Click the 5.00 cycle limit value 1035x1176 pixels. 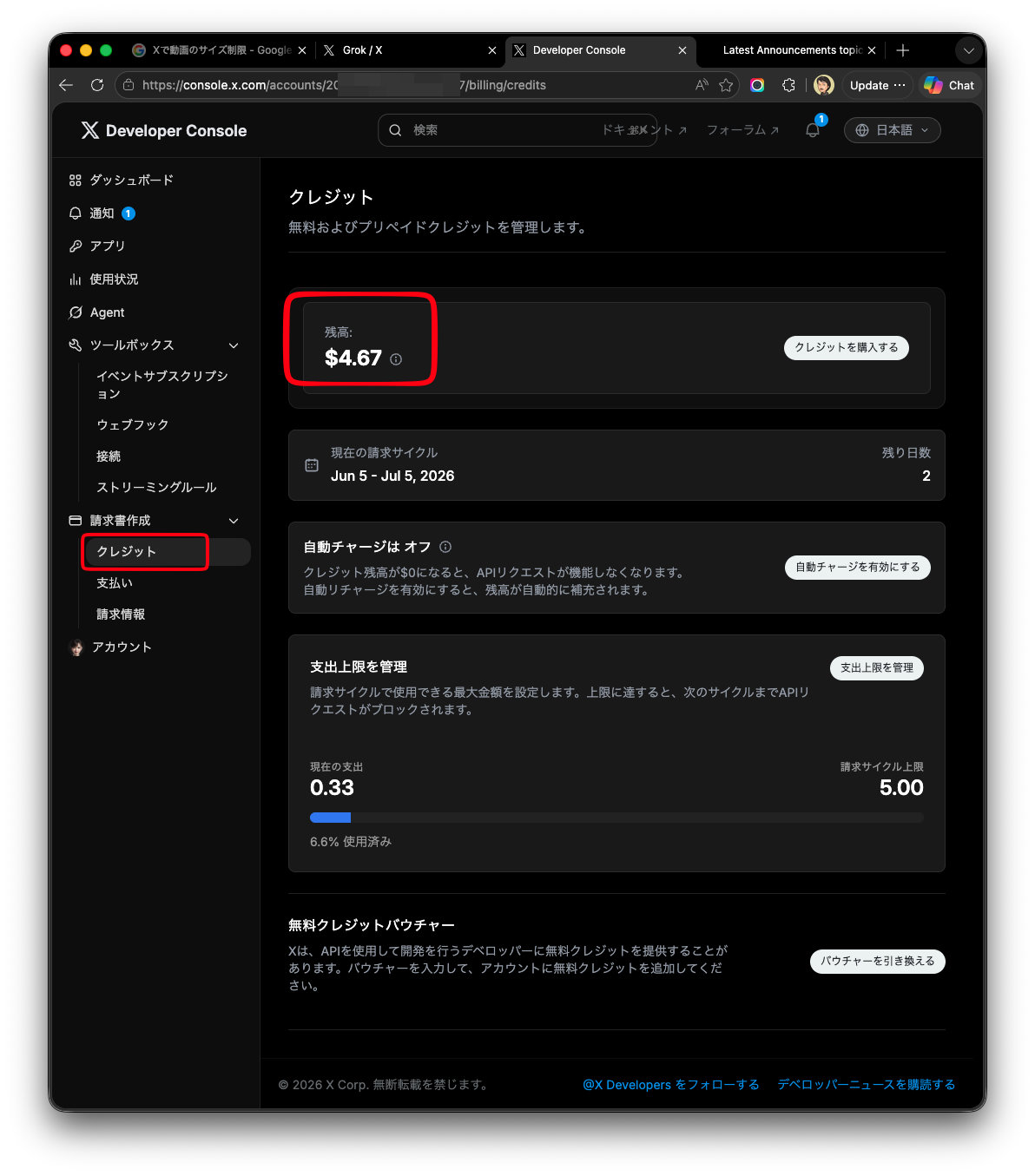[901, 787]
